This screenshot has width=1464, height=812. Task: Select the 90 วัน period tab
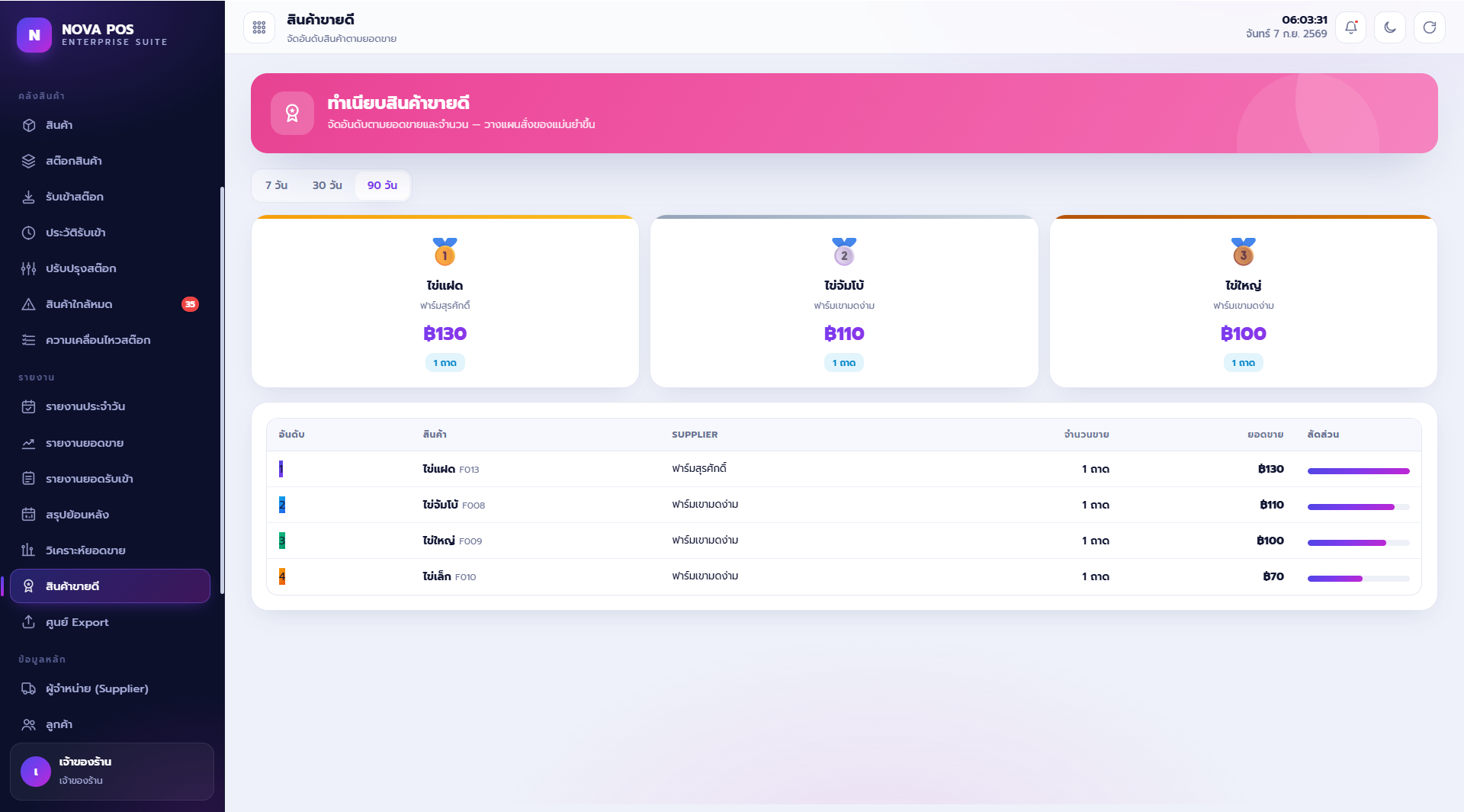pyautogui.click(x=382, y=185)
